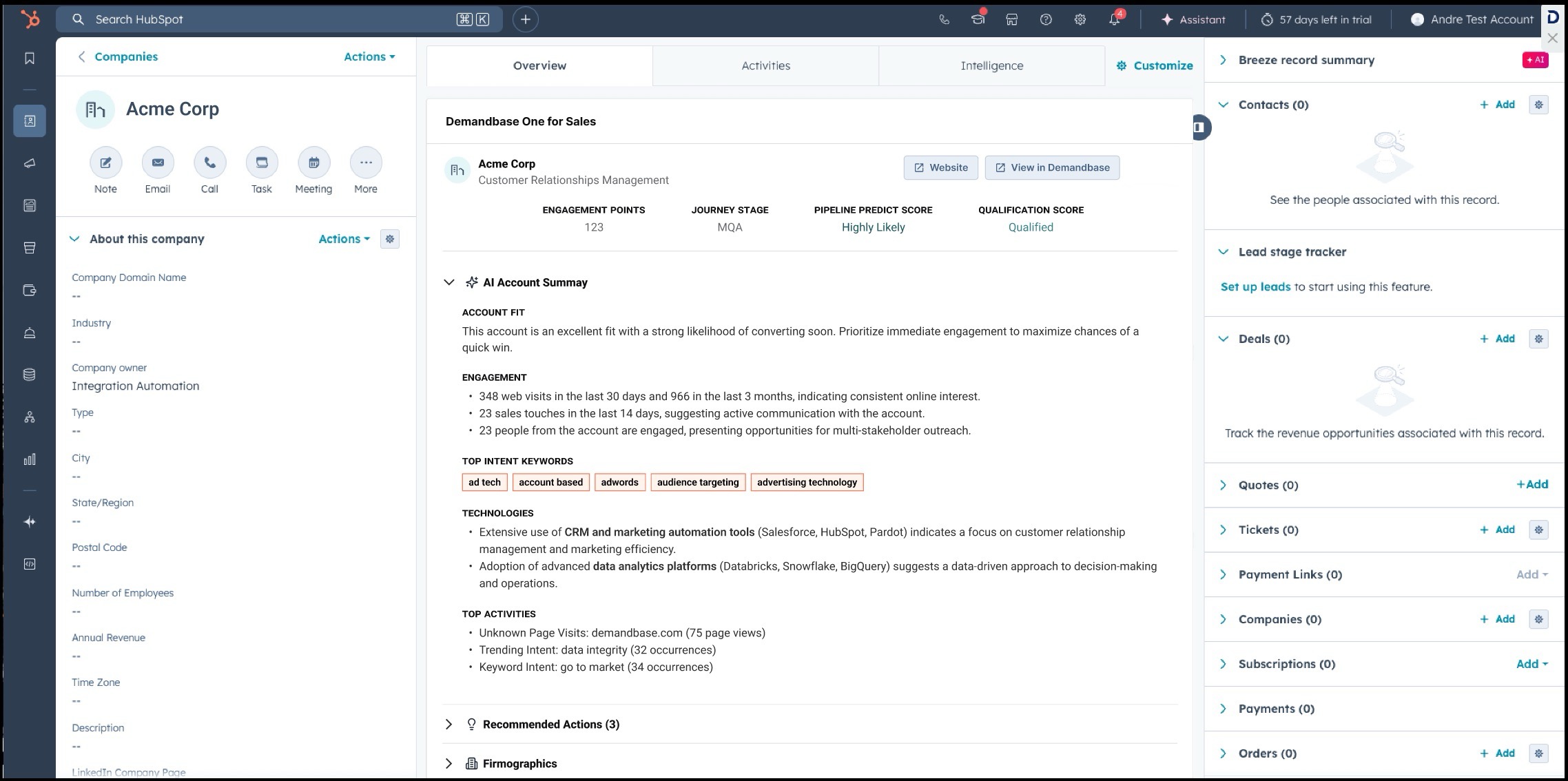
Task: Open the Breeze sparkle icon in left navigation
Action: coord(30,522)
